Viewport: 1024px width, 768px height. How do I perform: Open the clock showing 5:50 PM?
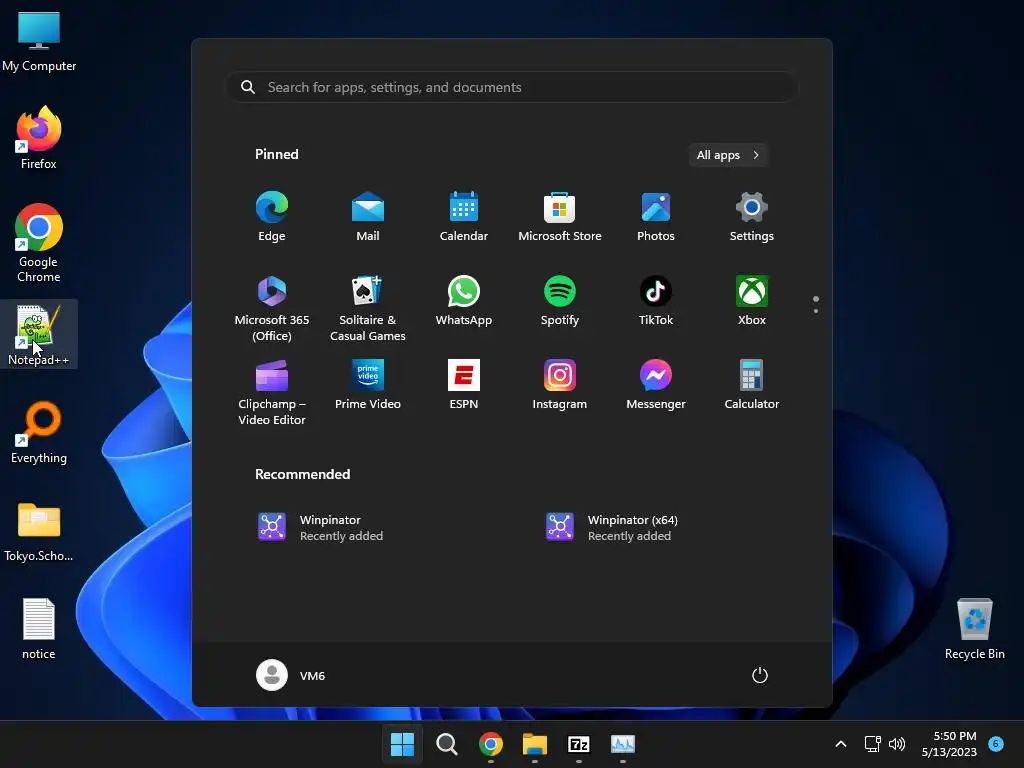coord(949,744)
